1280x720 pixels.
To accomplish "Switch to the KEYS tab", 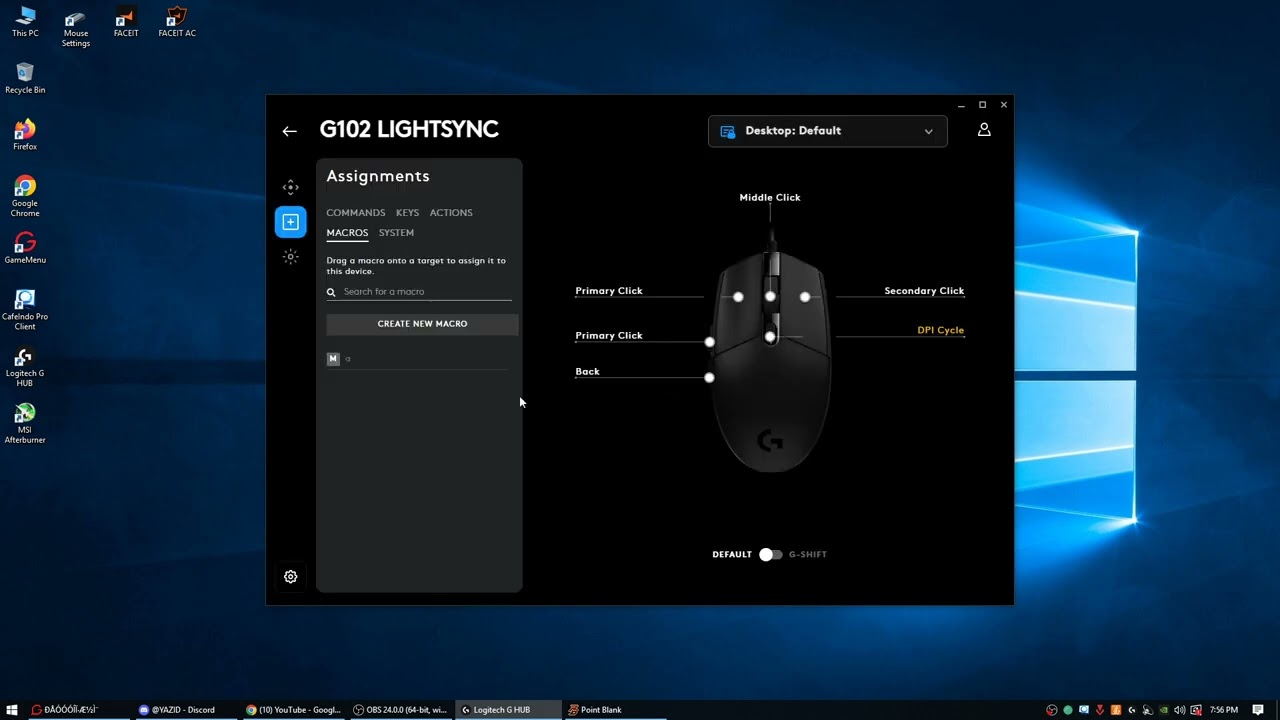I will [x=407, y=213].
